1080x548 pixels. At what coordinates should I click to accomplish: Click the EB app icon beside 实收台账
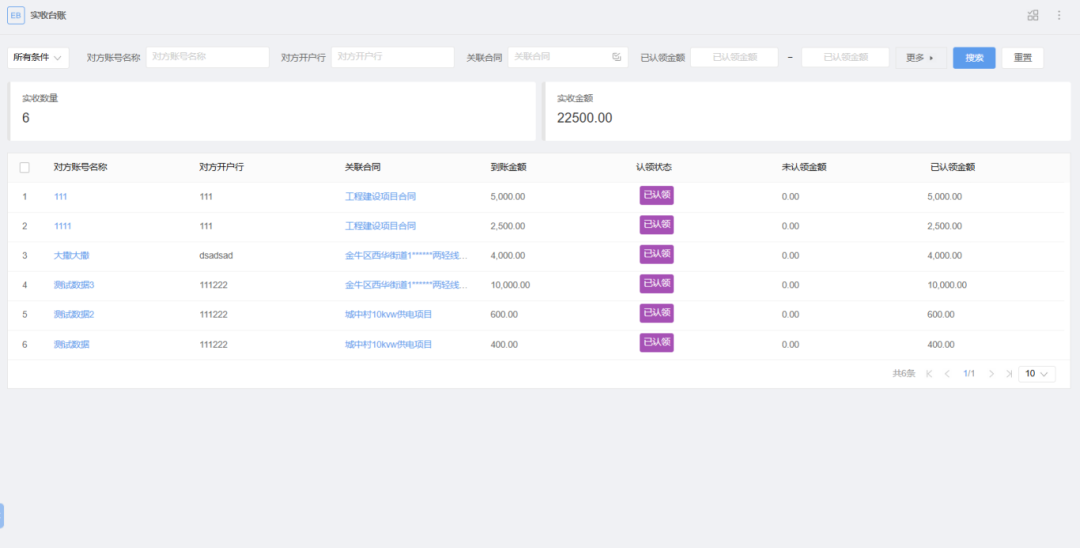click(x=16, y=15)
